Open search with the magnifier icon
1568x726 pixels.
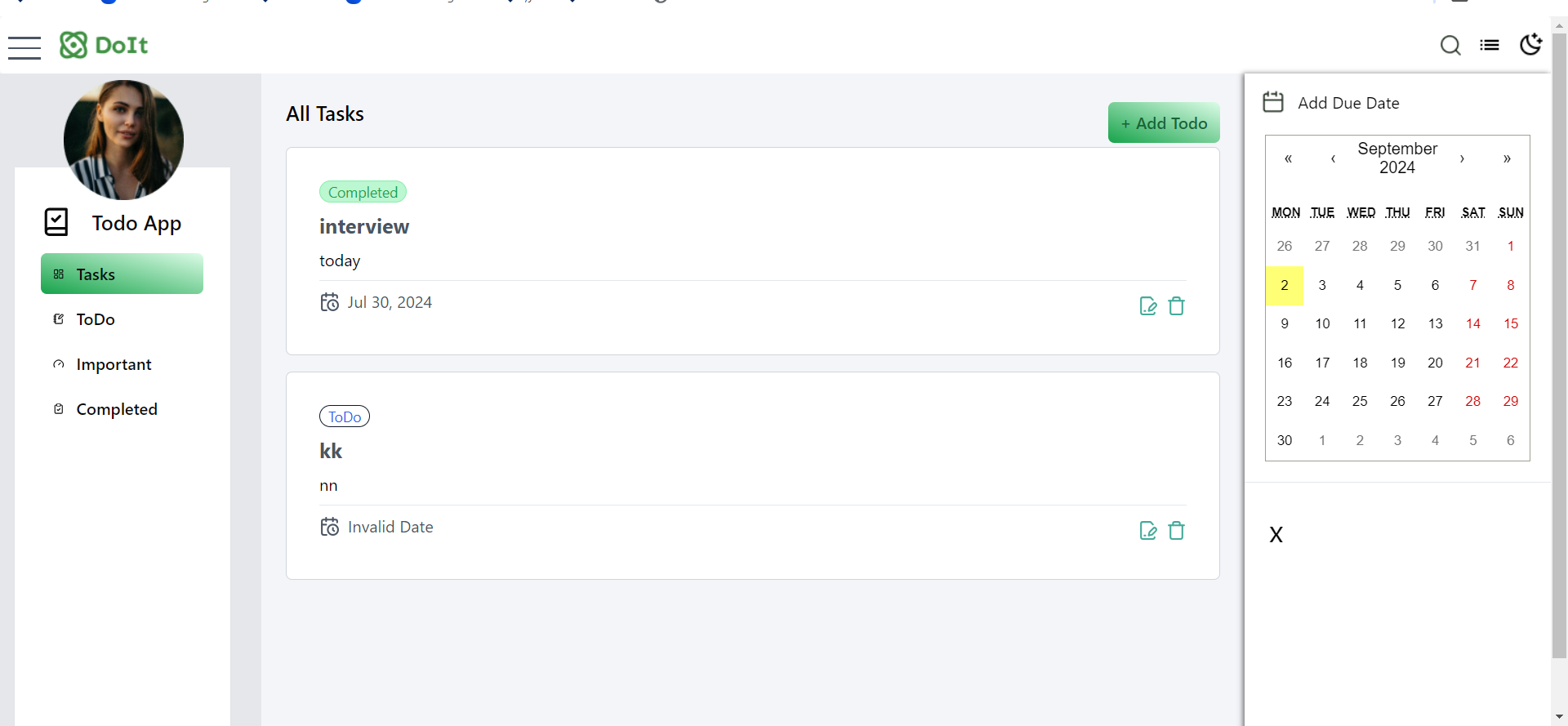[1451, 46]
